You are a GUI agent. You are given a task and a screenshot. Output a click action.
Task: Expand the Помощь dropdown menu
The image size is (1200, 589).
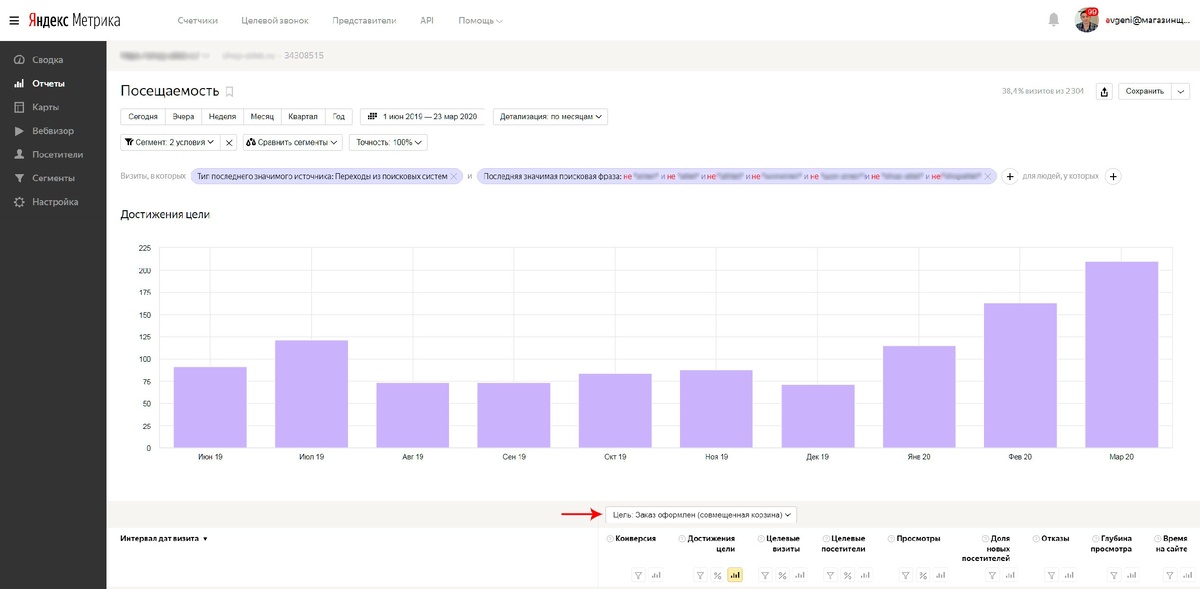[x=481, y=20]
